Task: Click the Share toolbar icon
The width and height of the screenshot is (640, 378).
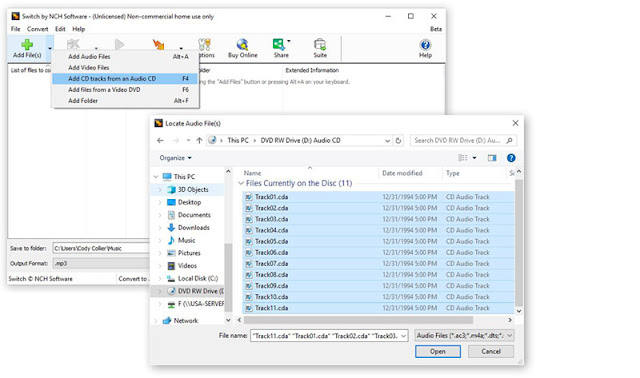Action: pyautogui.click(x=279, y=44)
